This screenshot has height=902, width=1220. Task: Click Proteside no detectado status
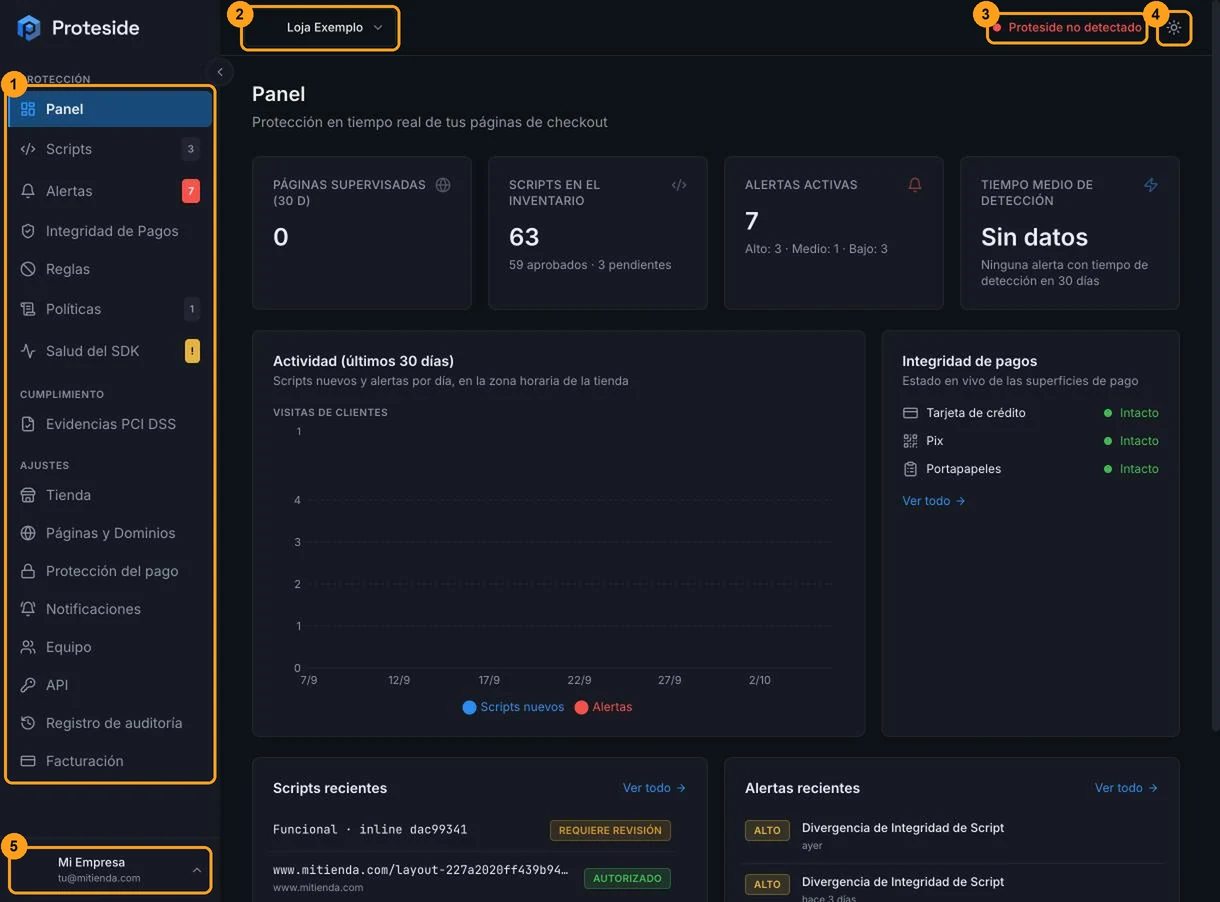pyautogui.click(x=1067, y=28)
